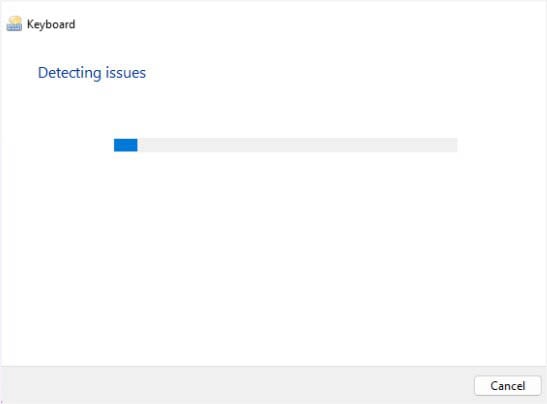
Task: Click the "Detecting issues" heading
Action: tap(92, 73)
